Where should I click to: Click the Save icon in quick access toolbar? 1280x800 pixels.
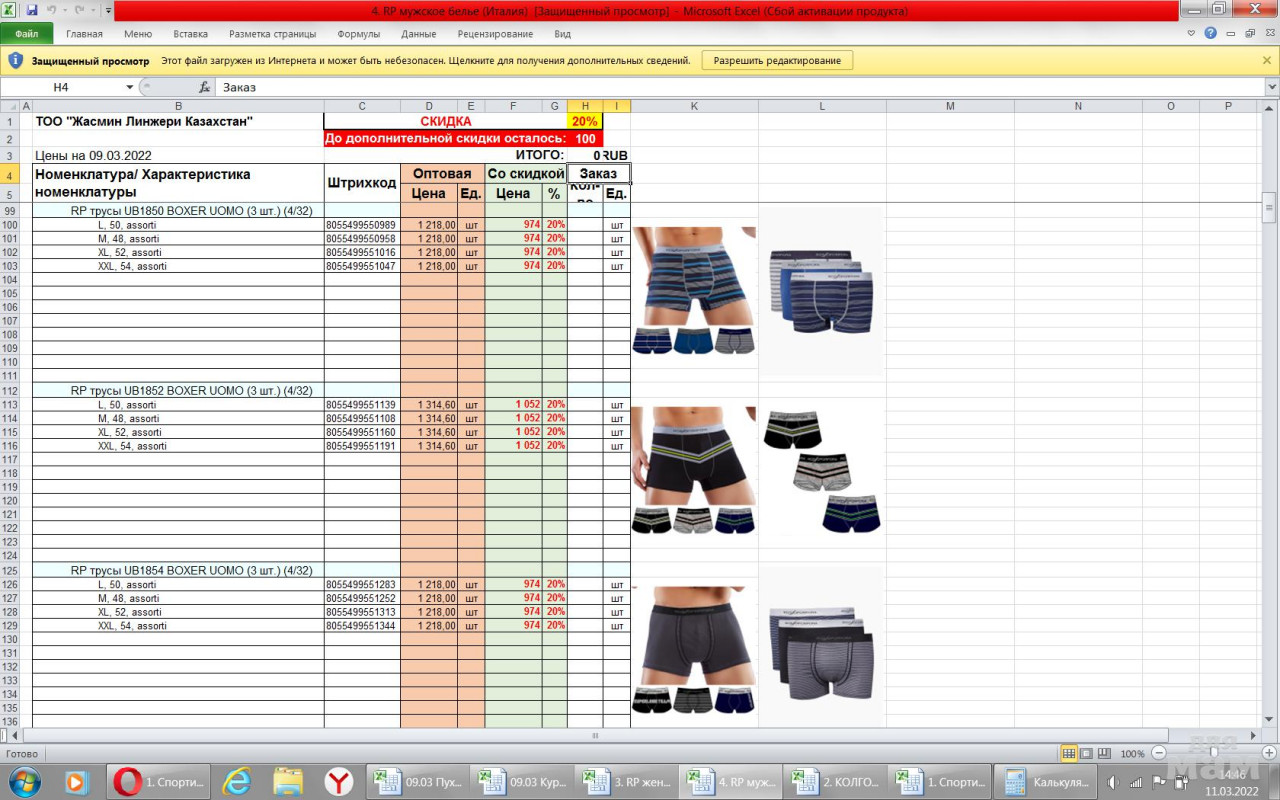point(32,10)
